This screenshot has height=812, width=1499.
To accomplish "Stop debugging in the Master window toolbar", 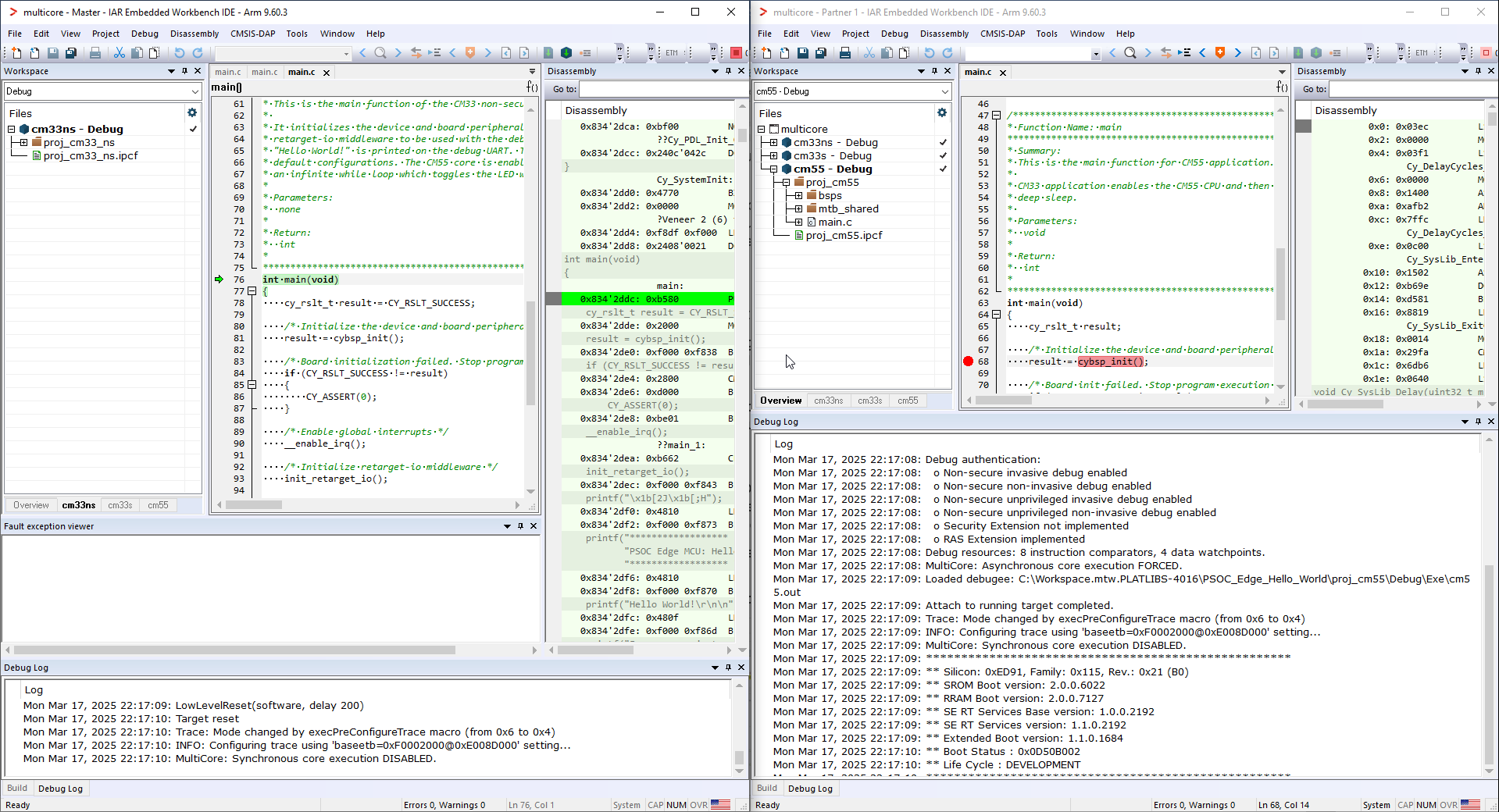I will click(x=736, y=53).
